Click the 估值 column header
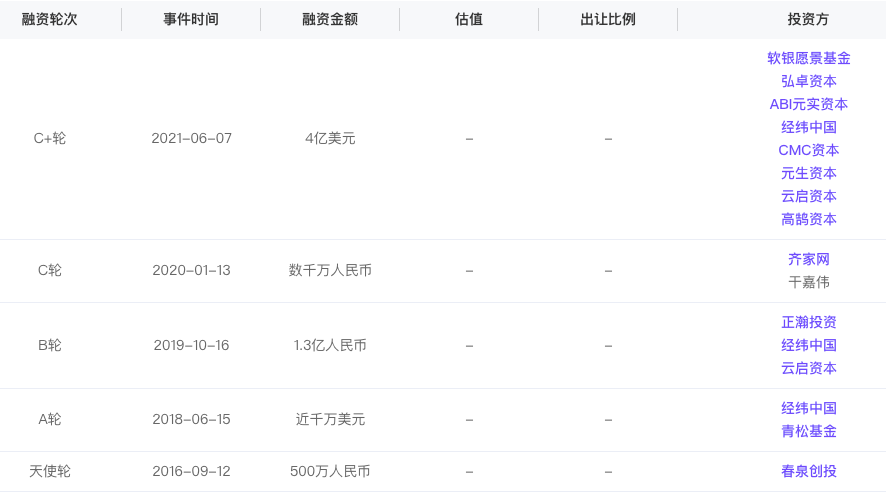The height and width of the screenshot is (492, 886). coord(469,19)
